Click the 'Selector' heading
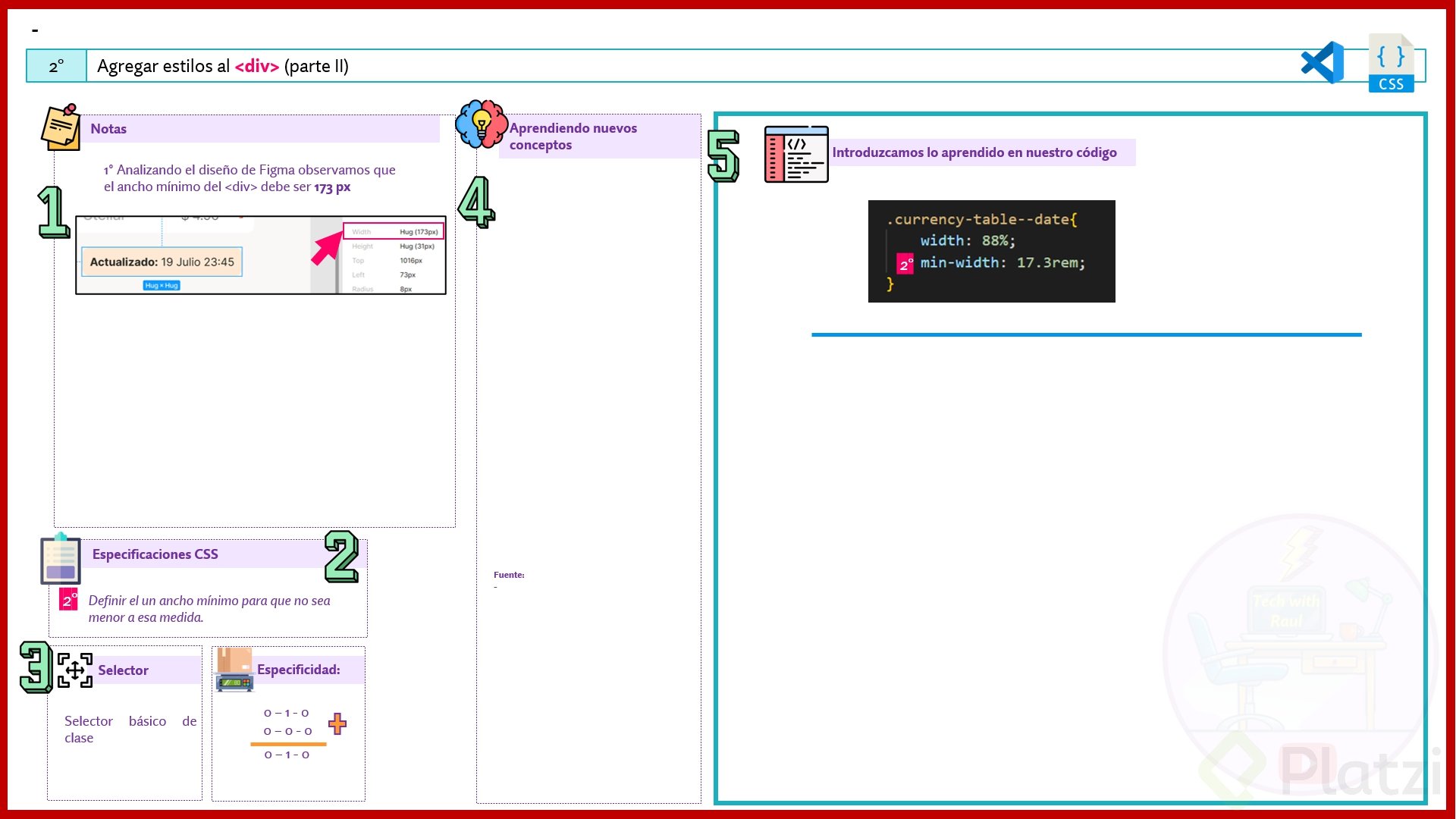Viewport: 1456px width, 819px height. point(123,670)
